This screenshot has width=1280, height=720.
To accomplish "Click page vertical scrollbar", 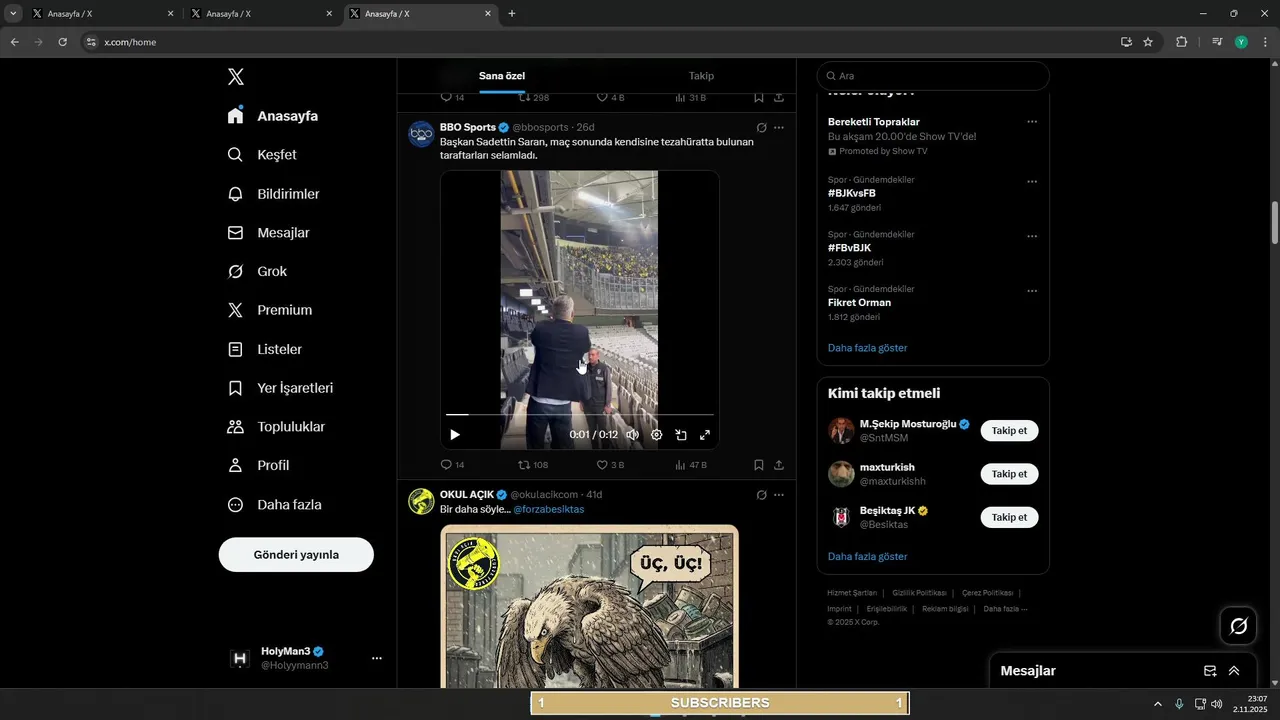I will click(1274, 223).
